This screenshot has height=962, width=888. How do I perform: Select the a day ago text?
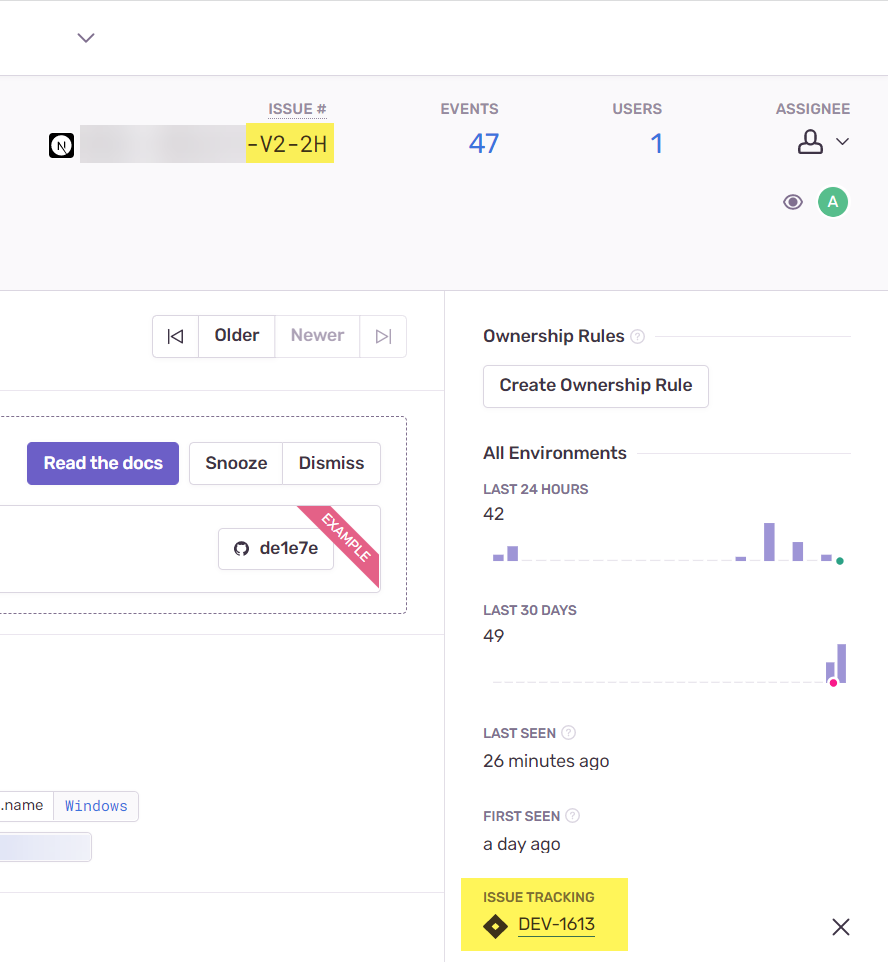tap(522, 844)
